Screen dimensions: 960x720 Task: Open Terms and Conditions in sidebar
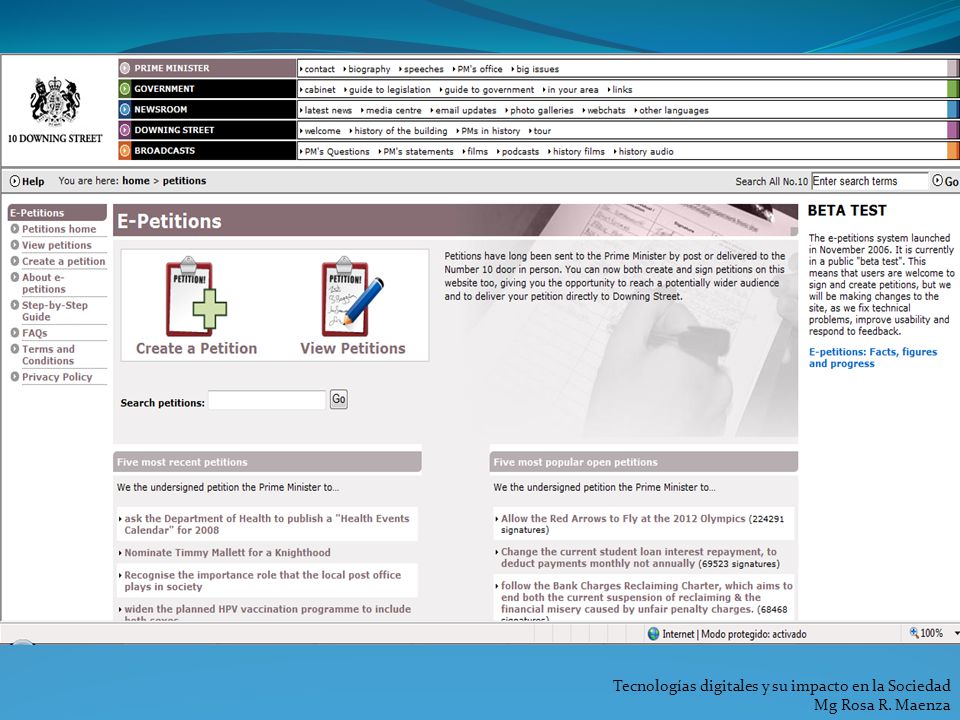pyautogui.click(x=48, y=354)
